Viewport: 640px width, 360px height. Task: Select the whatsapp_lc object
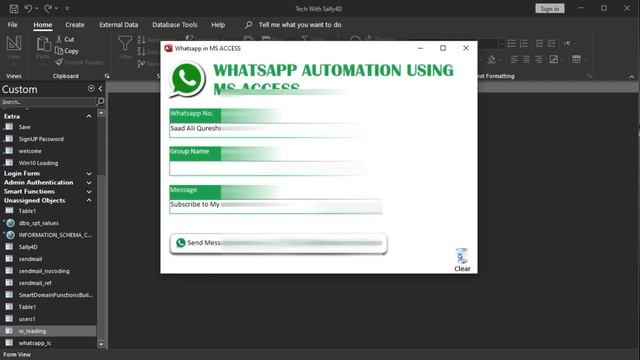click(48, 343)
